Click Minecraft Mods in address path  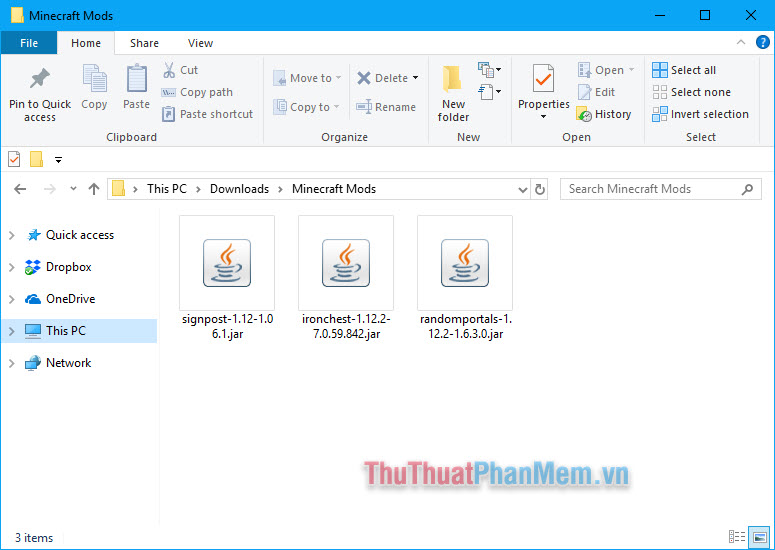point(334,189)
